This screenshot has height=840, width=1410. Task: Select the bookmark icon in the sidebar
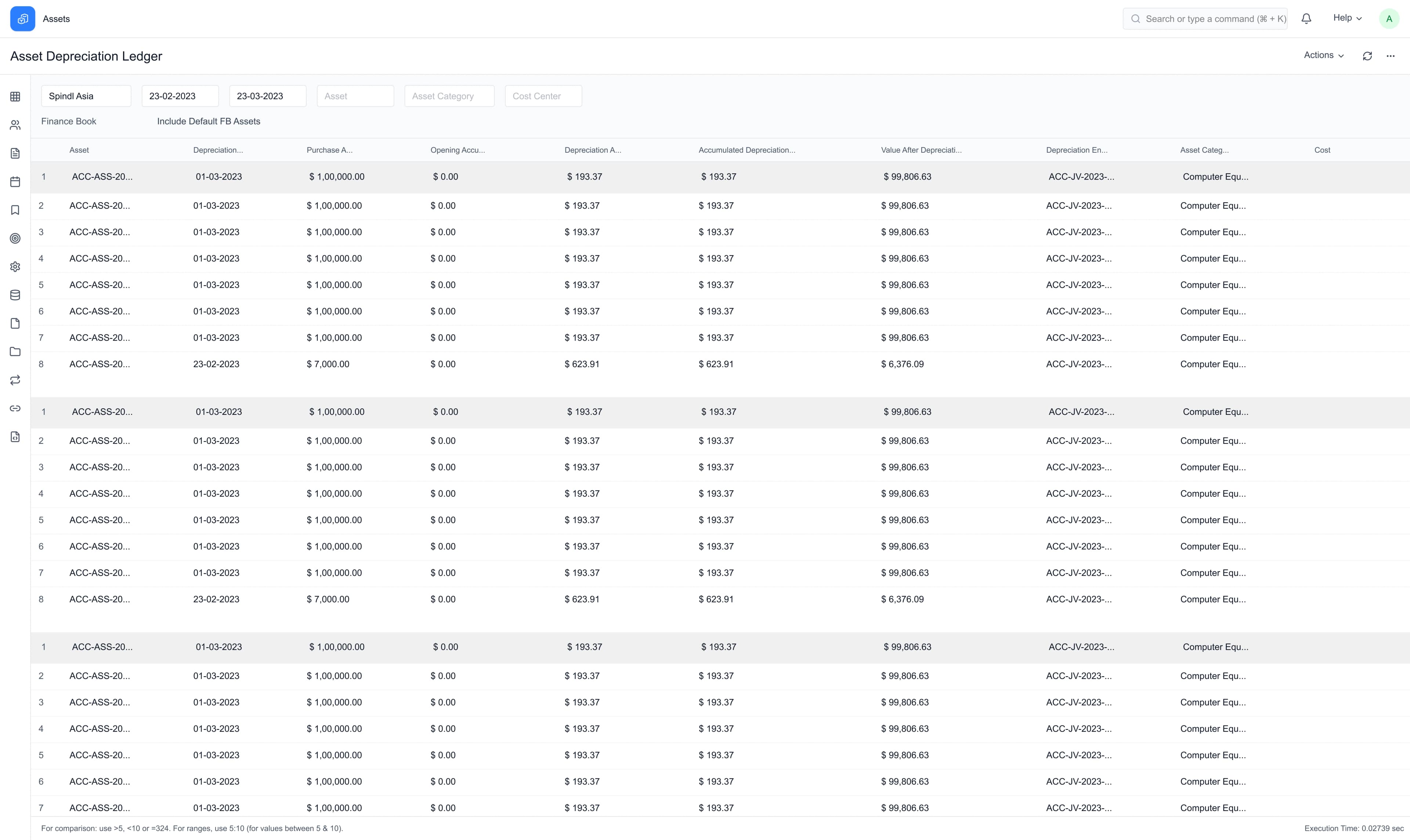(15, 209)
